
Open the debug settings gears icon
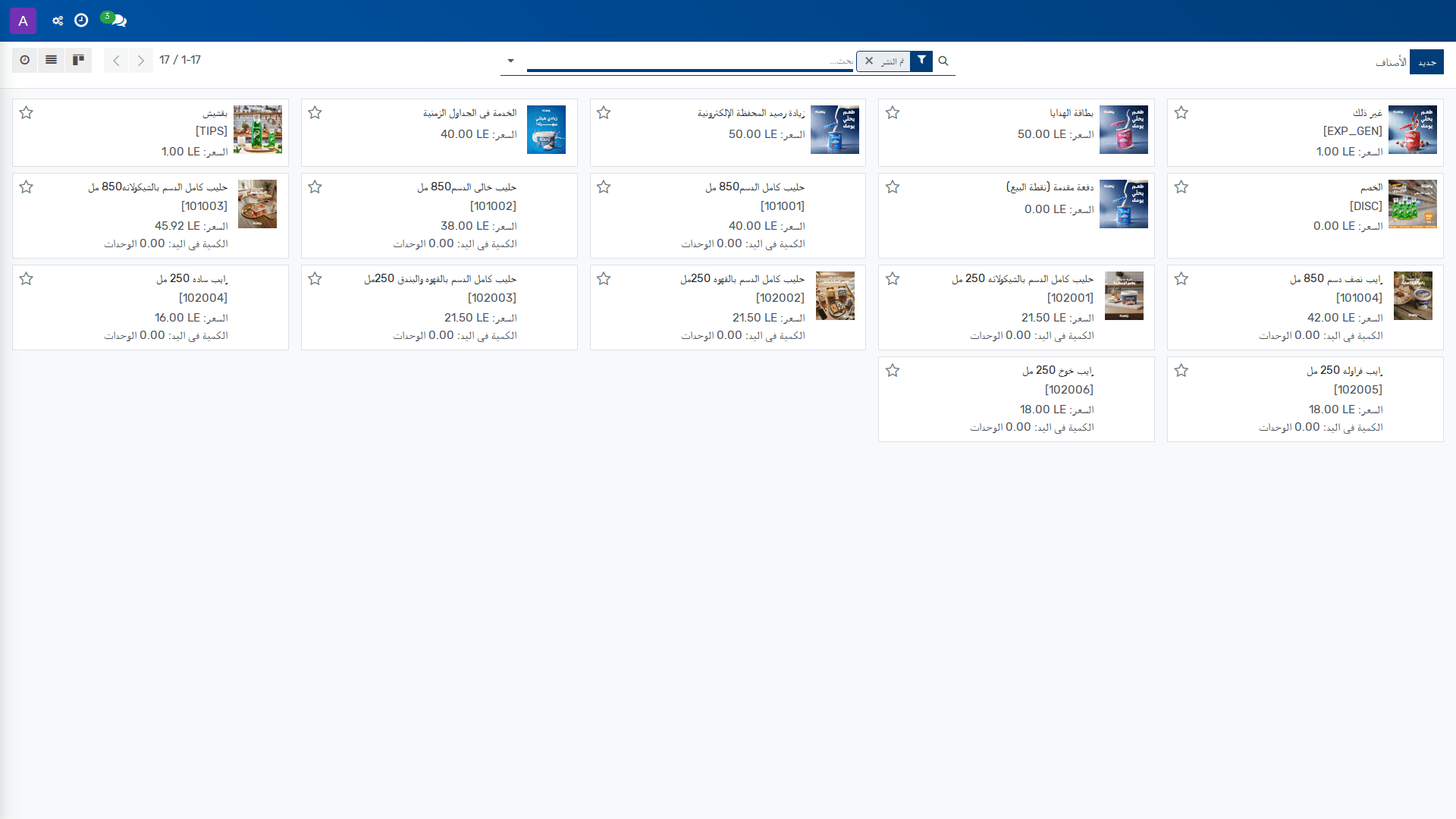[x=58, y=20]
